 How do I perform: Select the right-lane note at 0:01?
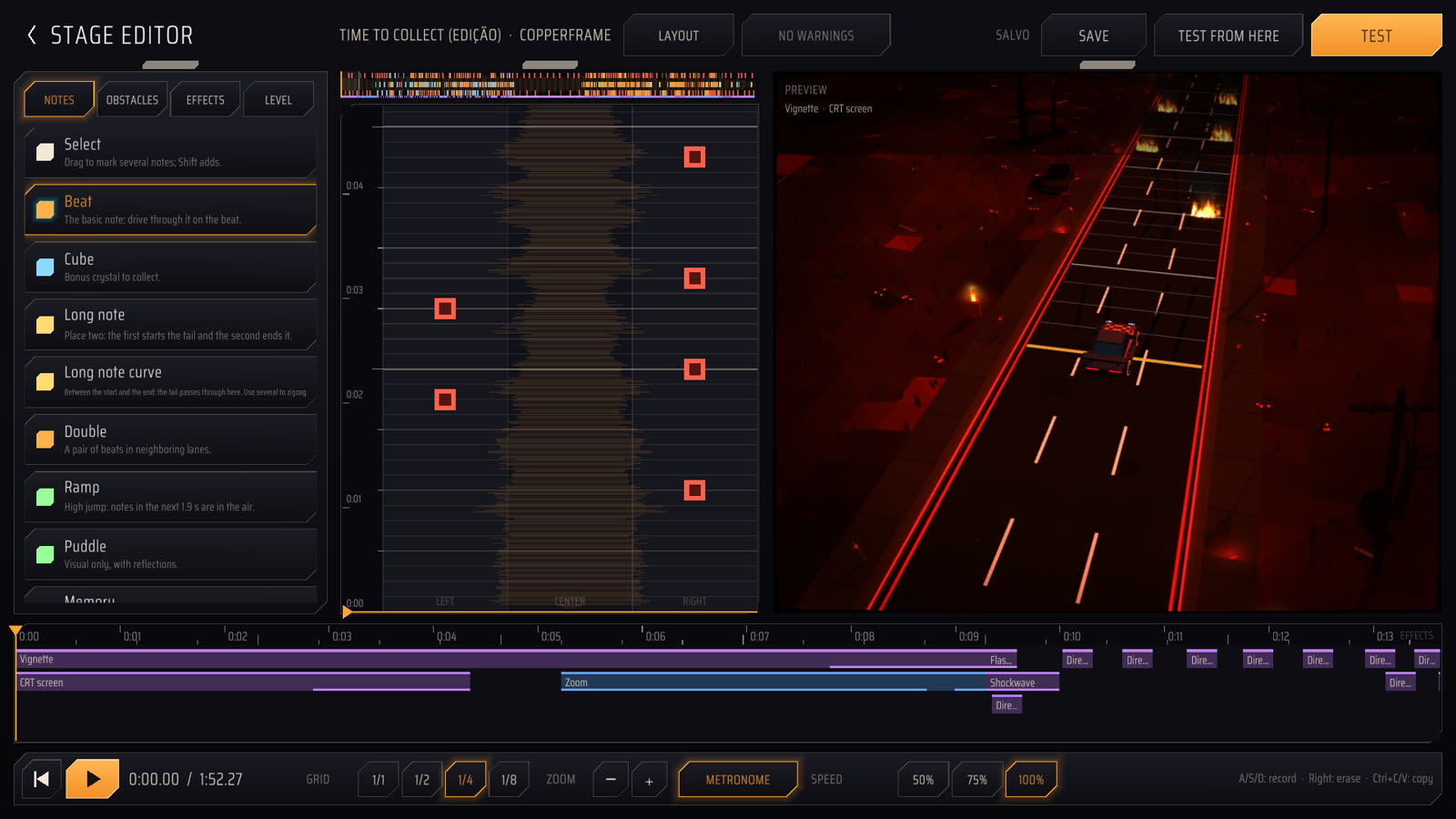click(x=694, y=490)
